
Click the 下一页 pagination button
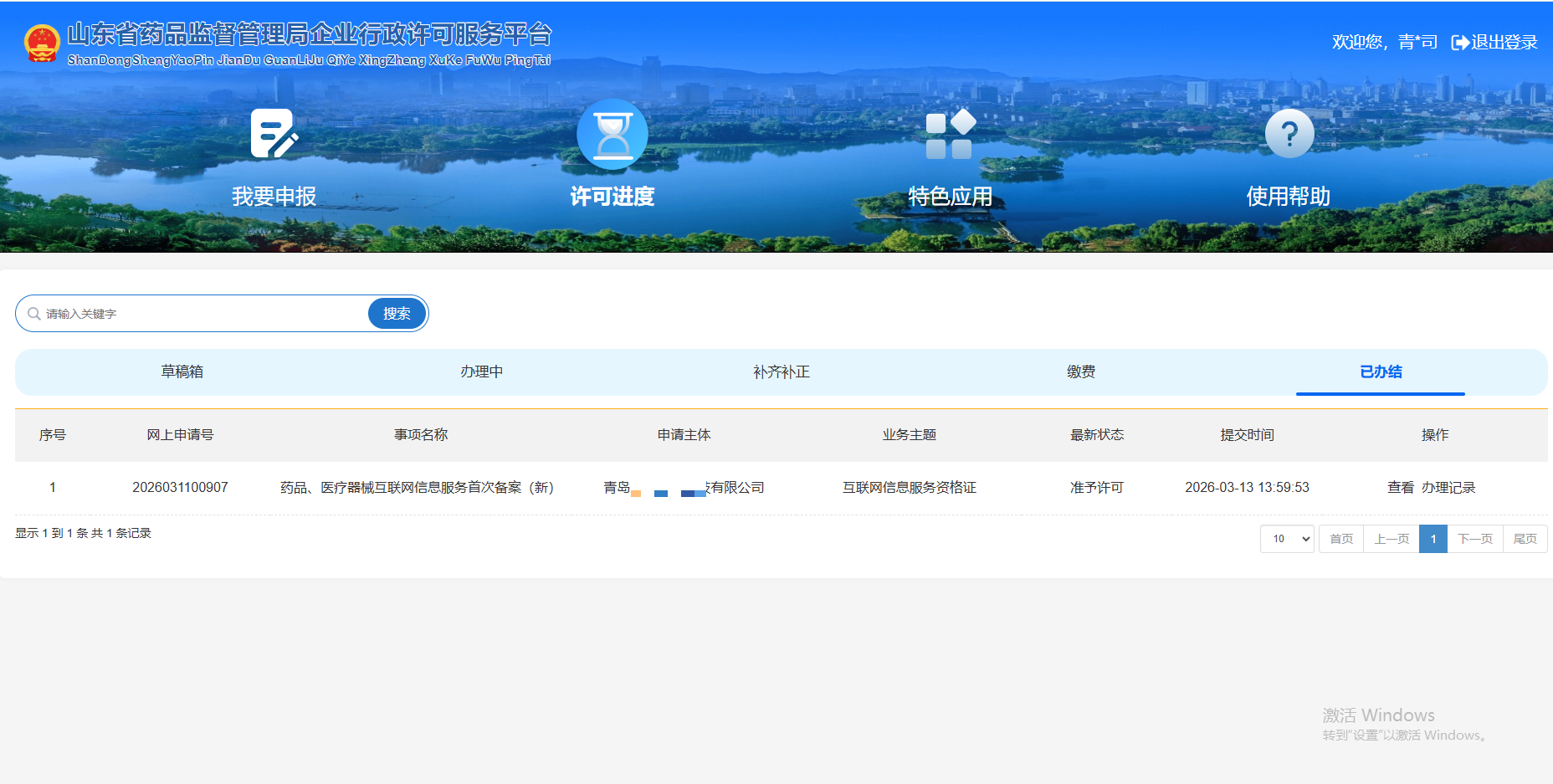(x=1474, y=539)
